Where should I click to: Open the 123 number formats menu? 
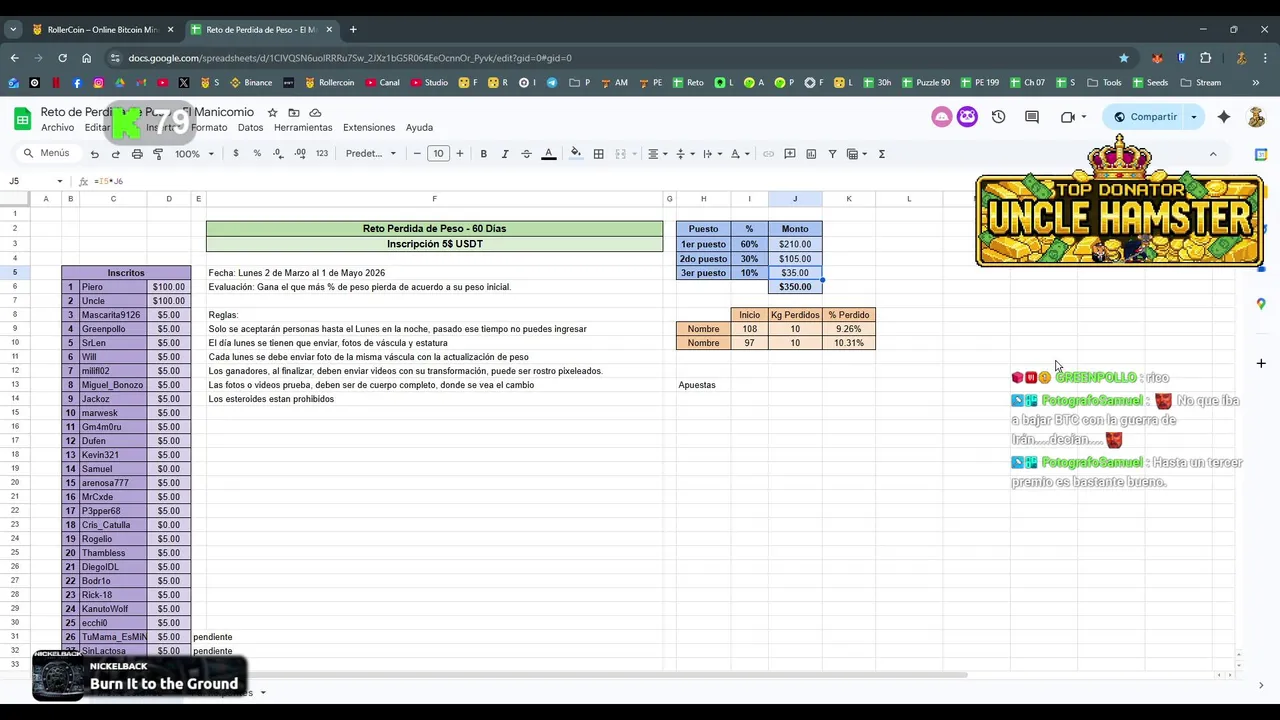click(x=322, y=154)
